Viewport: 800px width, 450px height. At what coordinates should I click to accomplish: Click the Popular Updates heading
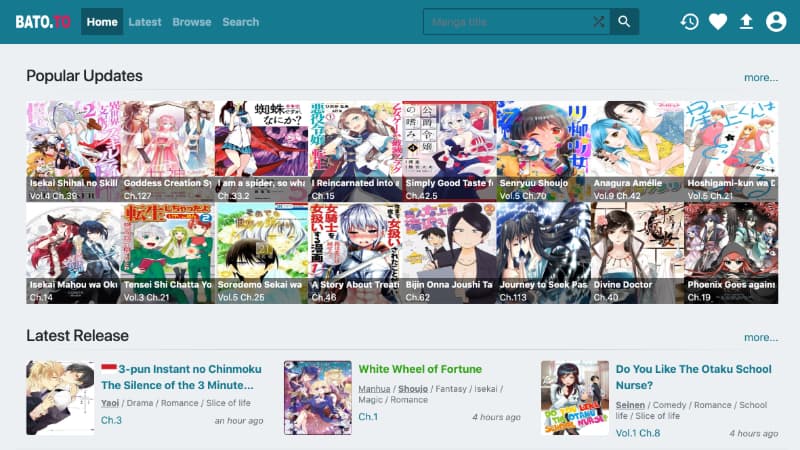coord(84,76)
